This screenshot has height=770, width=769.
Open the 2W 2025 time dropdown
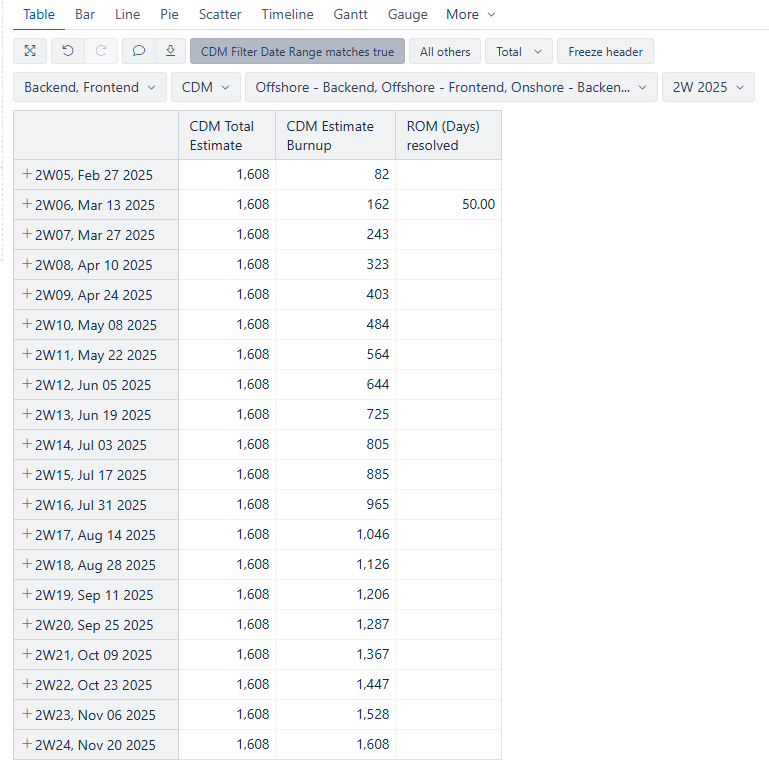[708, 87]
